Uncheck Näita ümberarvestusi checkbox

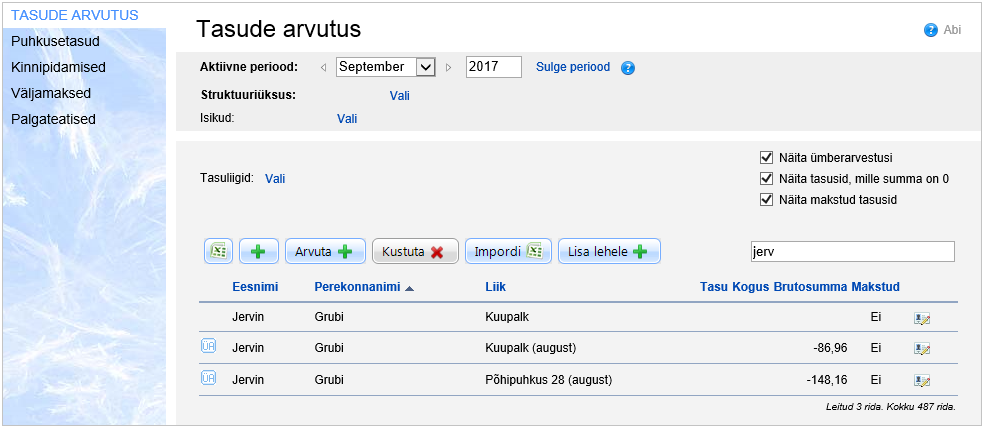pos(767,157)
